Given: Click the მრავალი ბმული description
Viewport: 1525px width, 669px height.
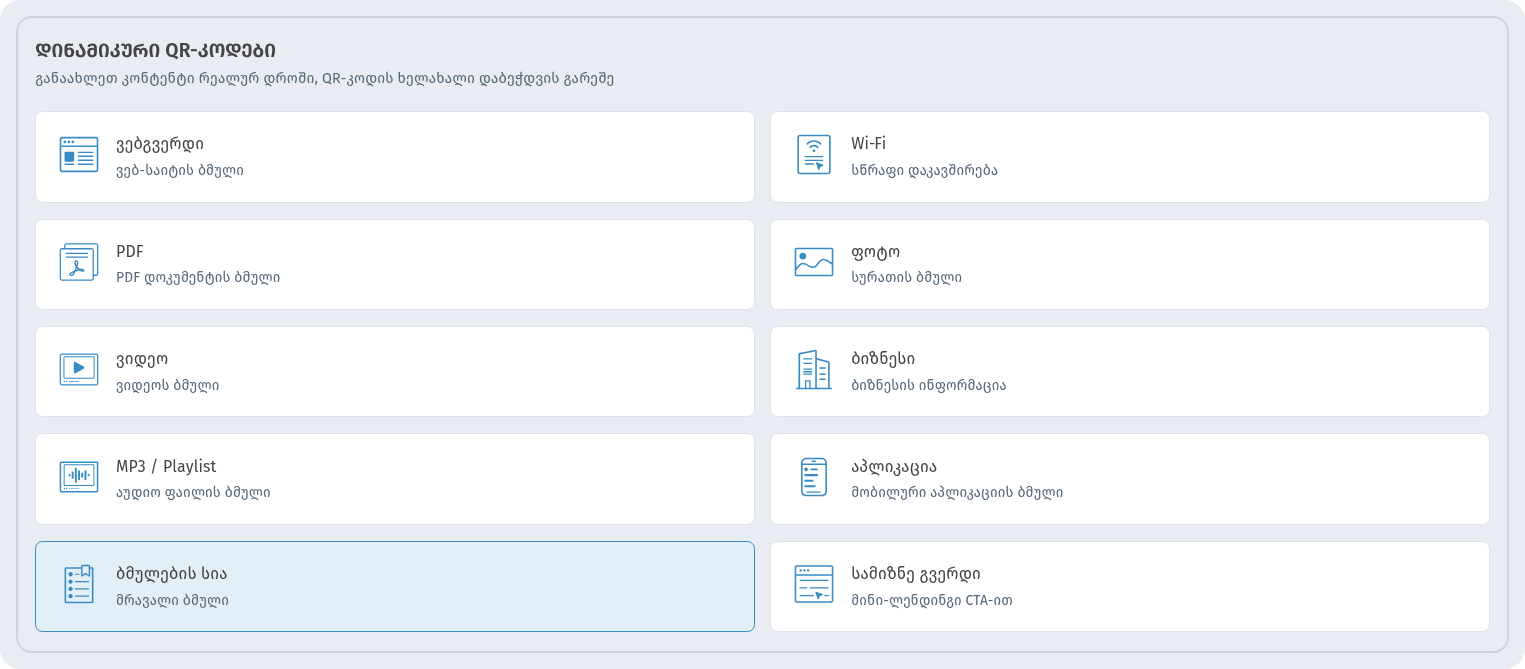Looking at the screenshot, I should tap(172, 600).
